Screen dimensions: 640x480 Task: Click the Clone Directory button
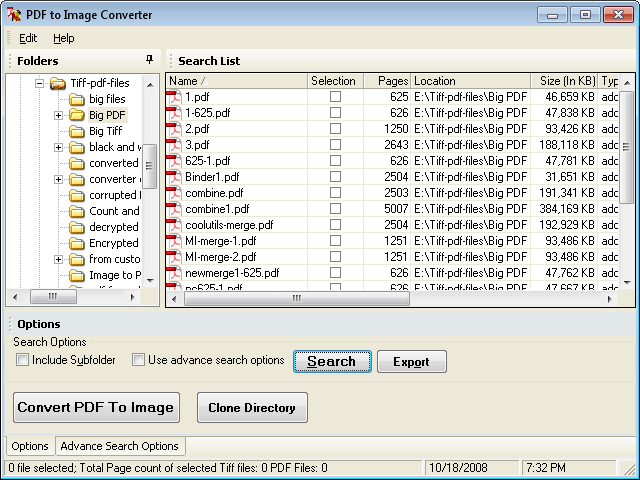click(252, 408)
